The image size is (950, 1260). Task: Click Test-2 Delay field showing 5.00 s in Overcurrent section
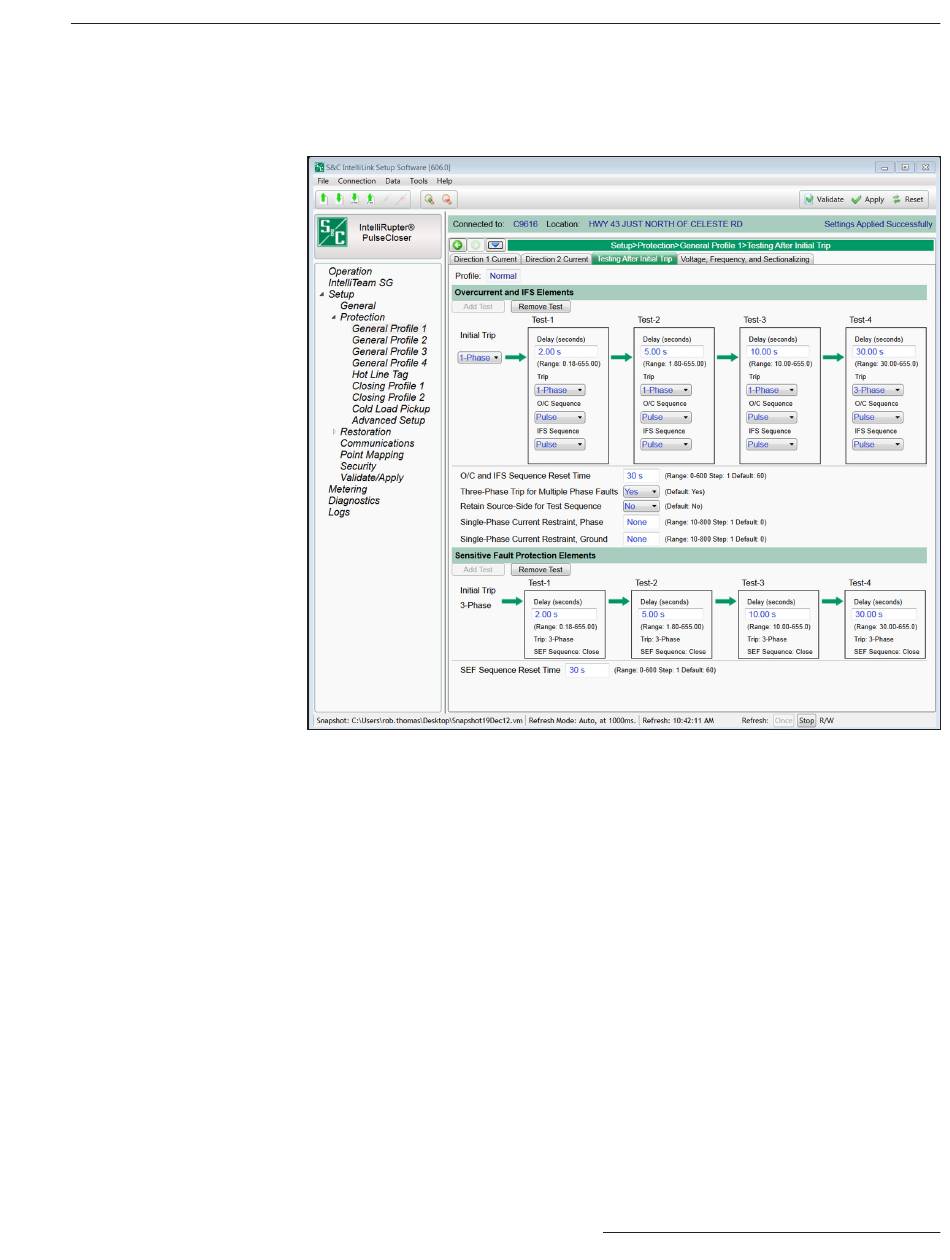[x=671, y=353]
